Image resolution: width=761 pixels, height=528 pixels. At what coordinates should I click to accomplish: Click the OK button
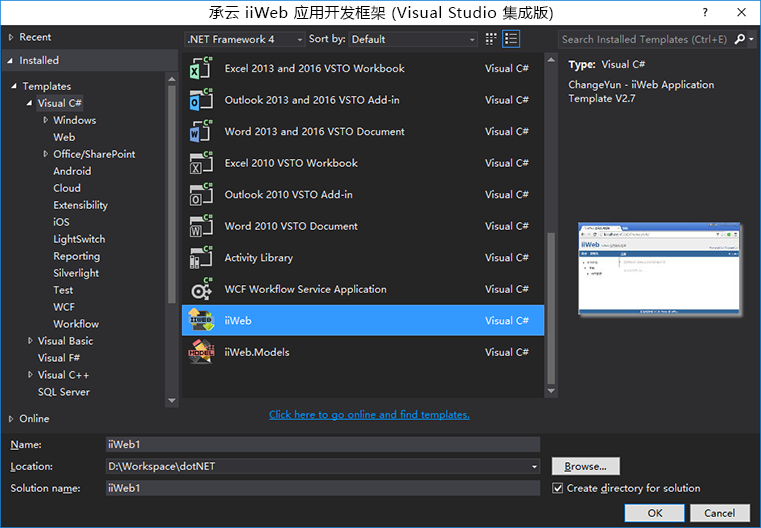click(x=654, y=513)
